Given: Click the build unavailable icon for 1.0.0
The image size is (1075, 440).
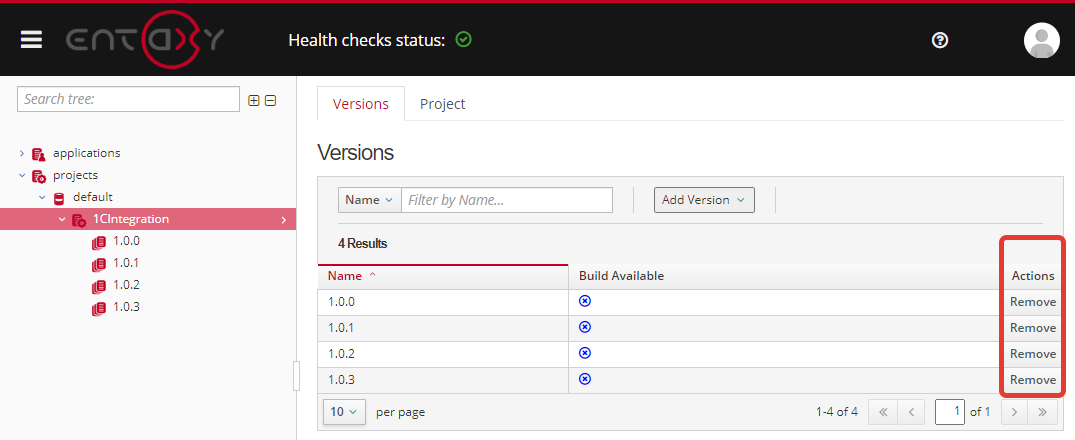Looking at the screenshot, I should pos(585,301).
